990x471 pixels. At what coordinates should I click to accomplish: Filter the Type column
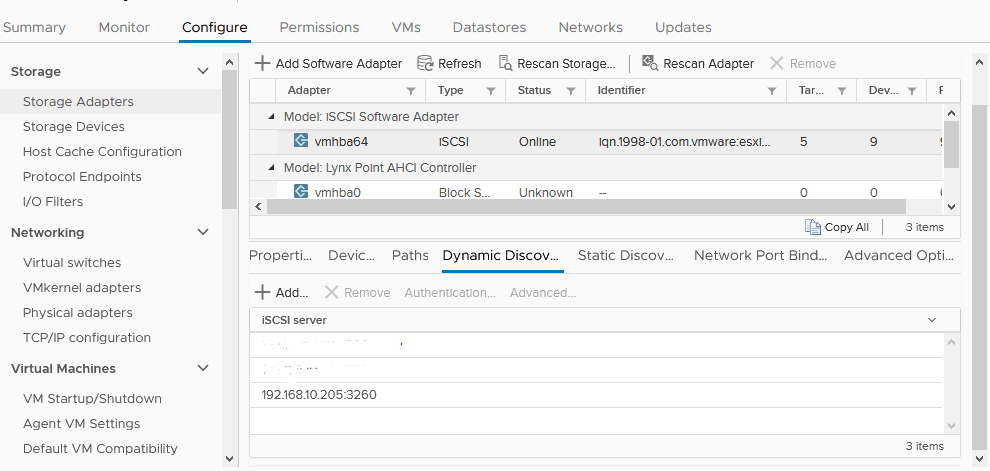[491, 91]
